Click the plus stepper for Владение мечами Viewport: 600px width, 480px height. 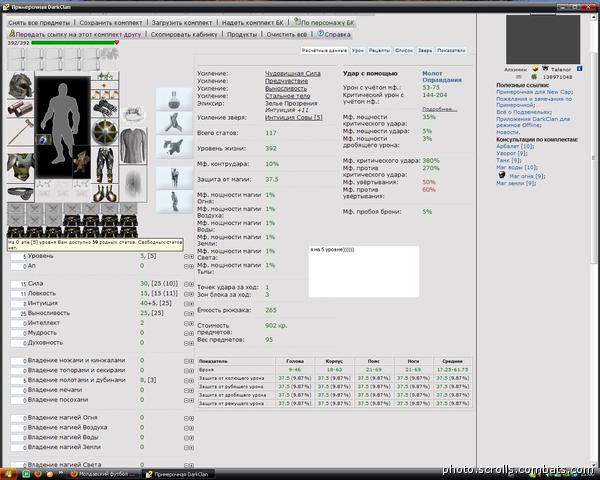point(191,390)
